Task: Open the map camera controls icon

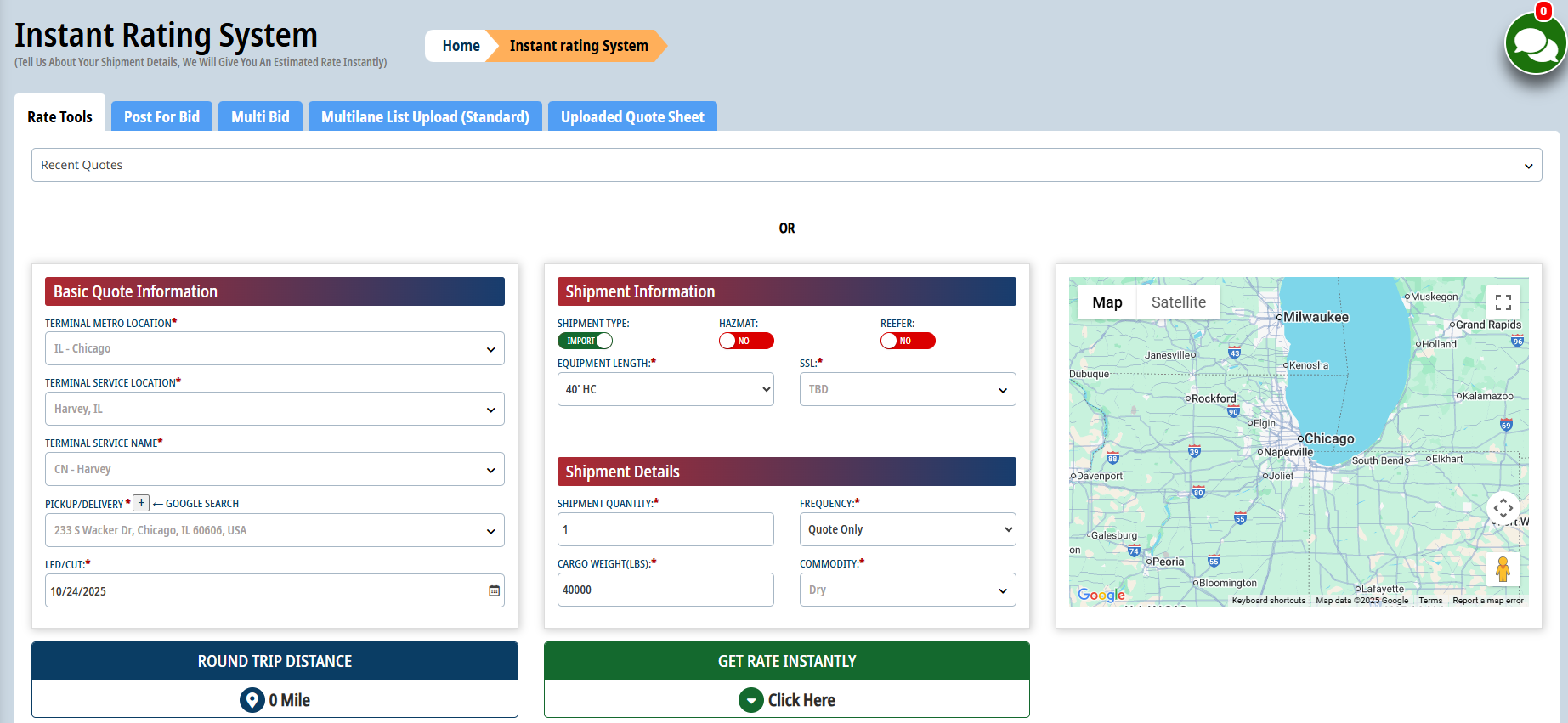Action: pyautogui.click(x=1503, y=509)
